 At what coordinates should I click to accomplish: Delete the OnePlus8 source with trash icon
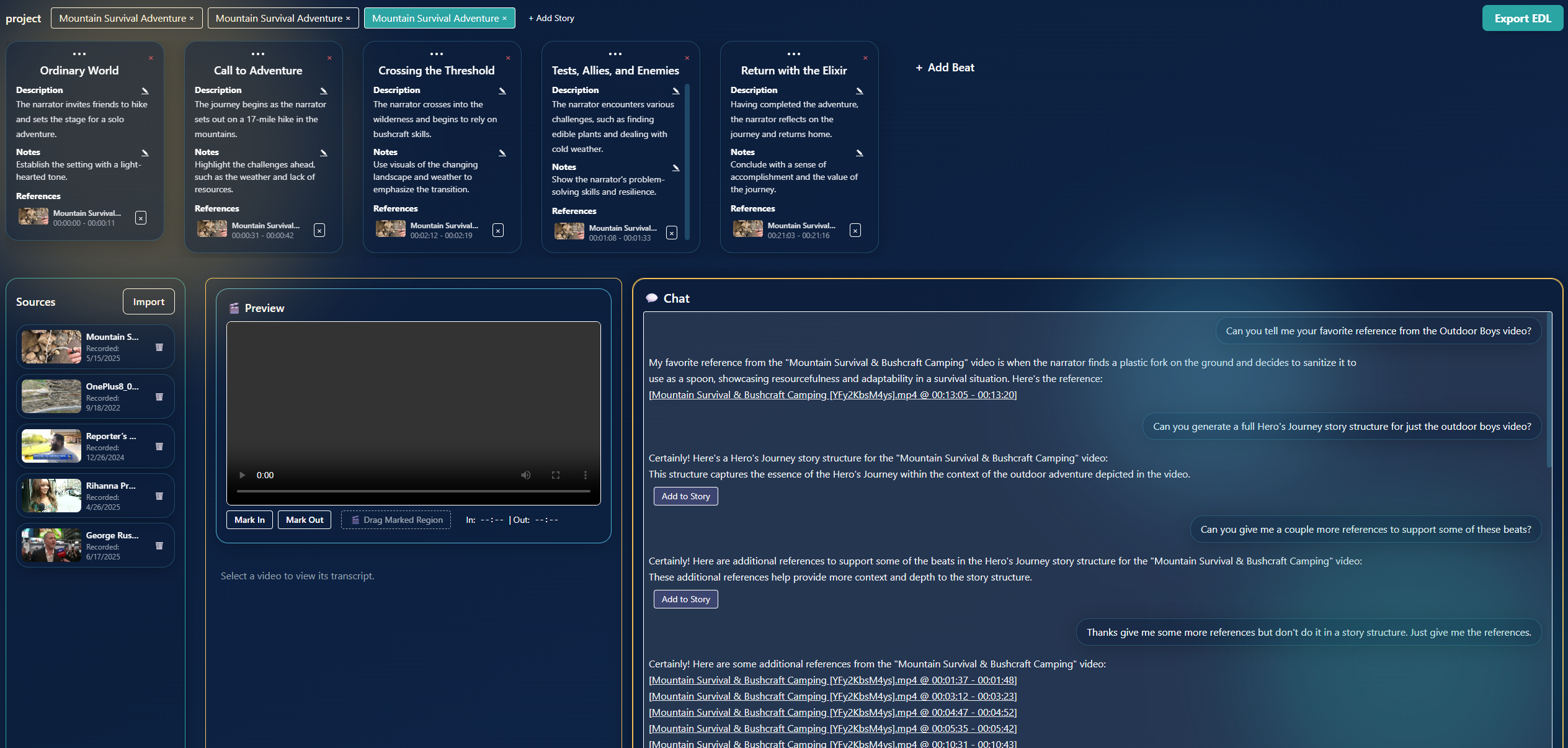159,397
